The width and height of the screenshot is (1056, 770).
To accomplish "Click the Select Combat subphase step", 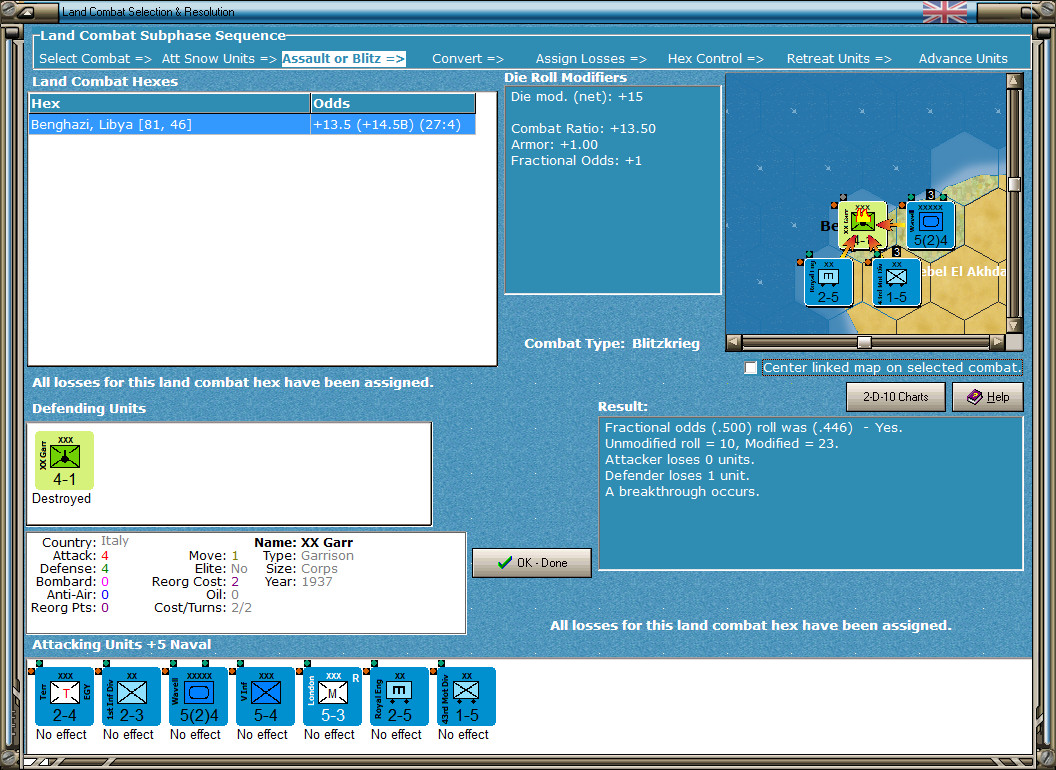I will pos(95,59).
